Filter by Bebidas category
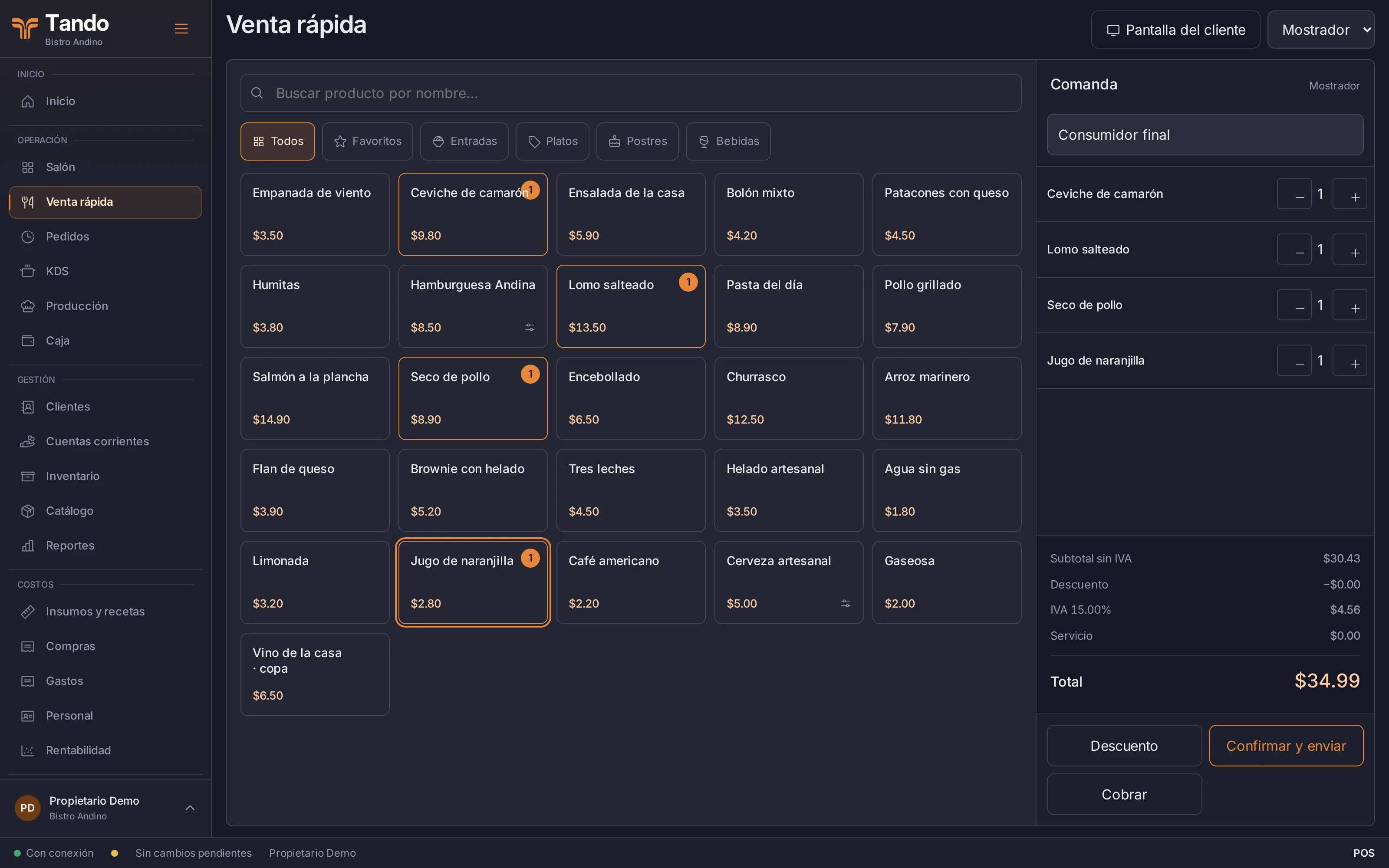 coord(728,141)
